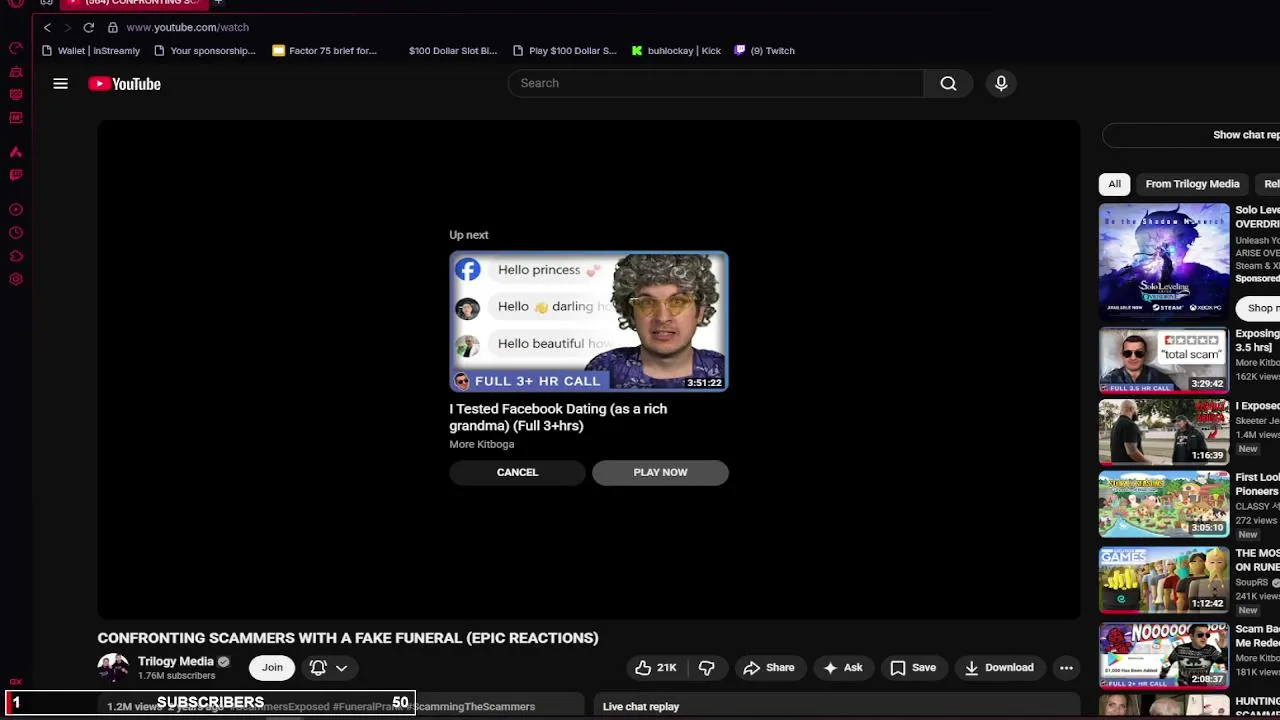Open the Solo Leveling sponsored ad thumbnail

tap(1164, 260)
